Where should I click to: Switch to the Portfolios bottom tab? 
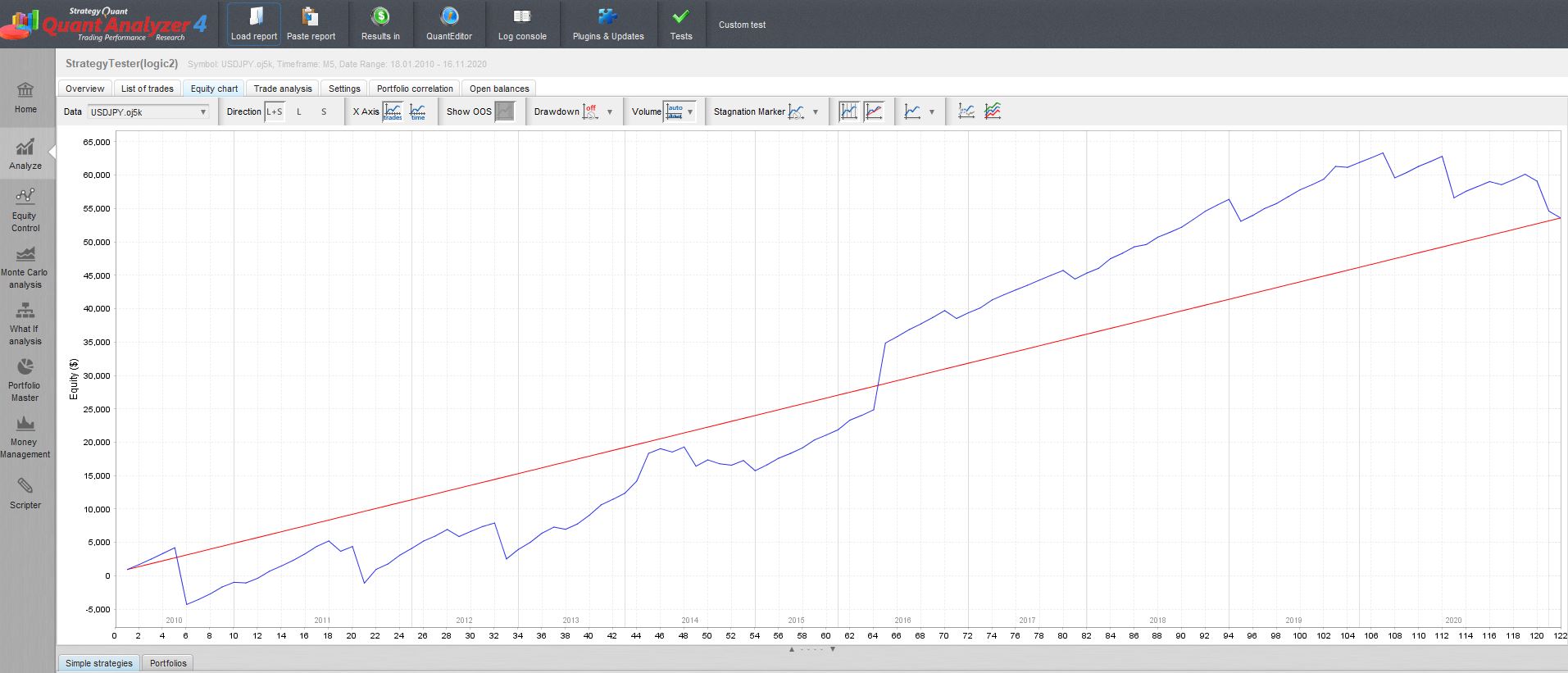(168, 663)
